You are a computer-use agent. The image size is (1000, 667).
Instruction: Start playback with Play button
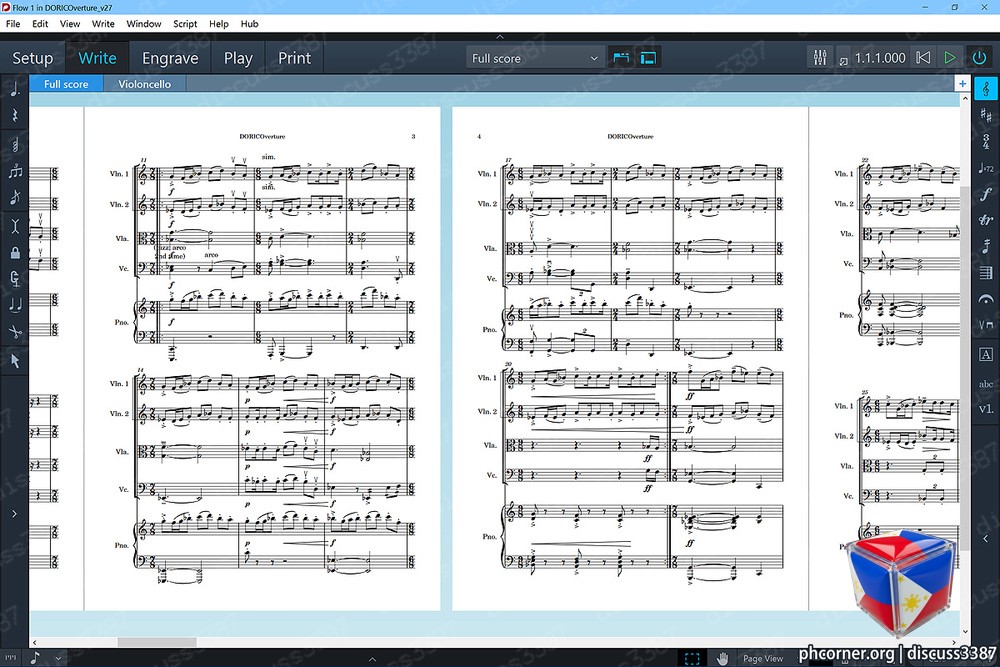point(950,58)
